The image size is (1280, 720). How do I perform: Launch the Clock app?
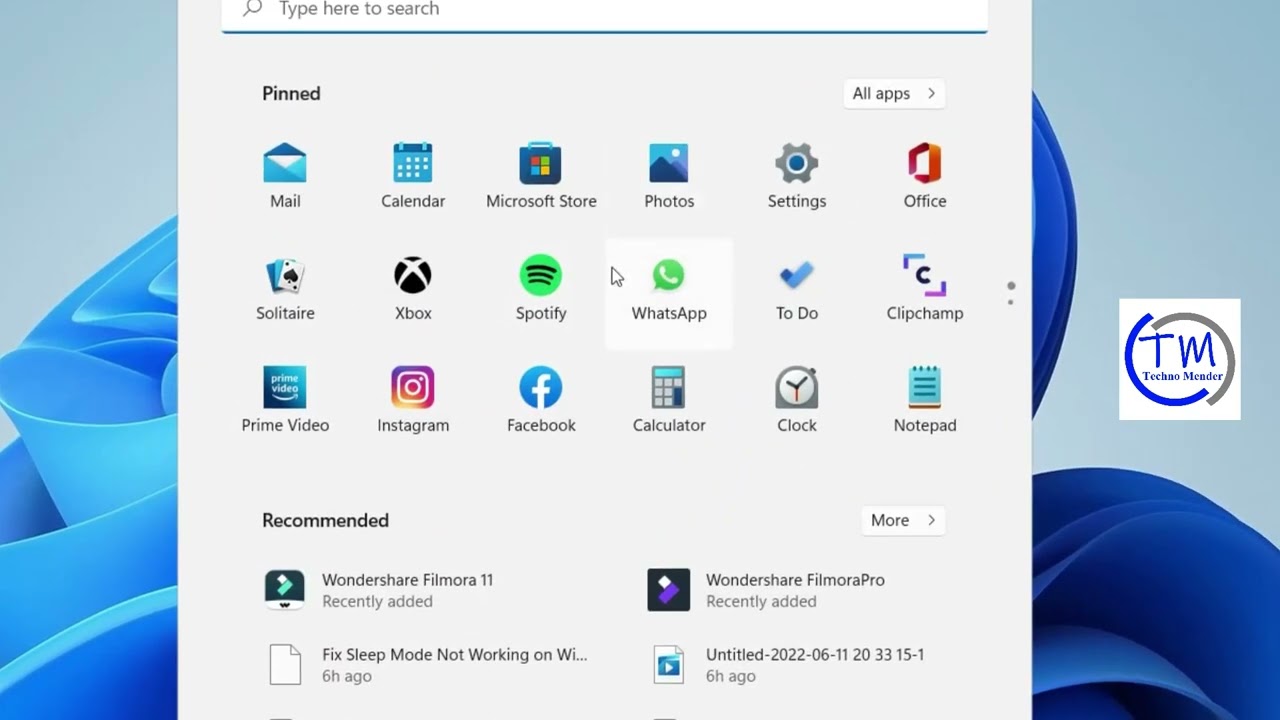(x=797, y=400)
